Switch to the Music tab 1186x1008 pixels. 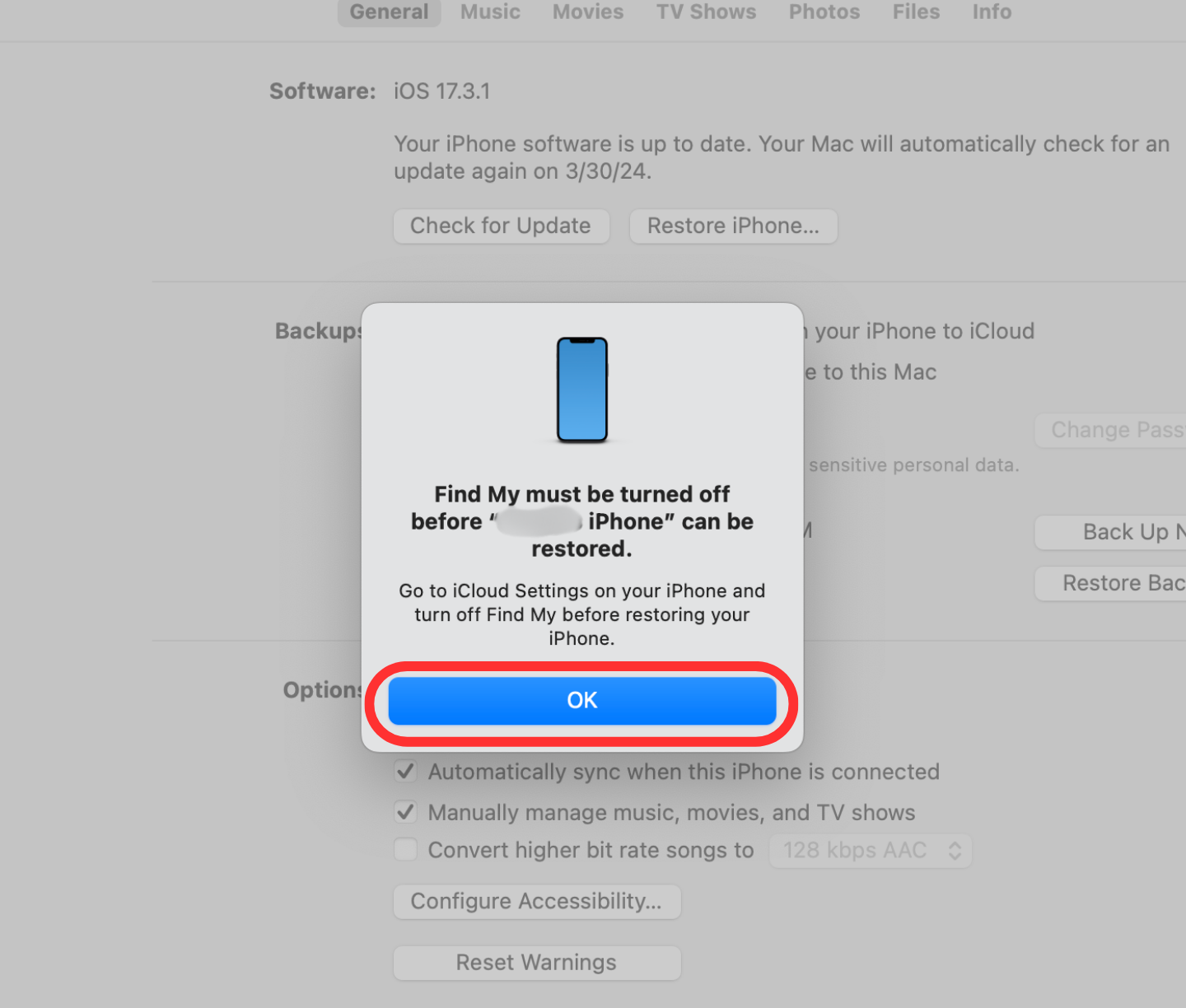[x=490, y=12]
